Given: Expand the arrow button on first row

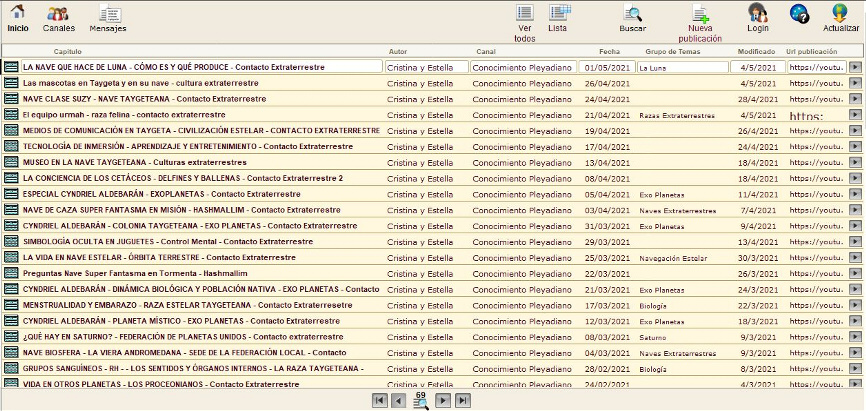Looking at the screenshot, I should pyautogui.click(x=855, y=67).
